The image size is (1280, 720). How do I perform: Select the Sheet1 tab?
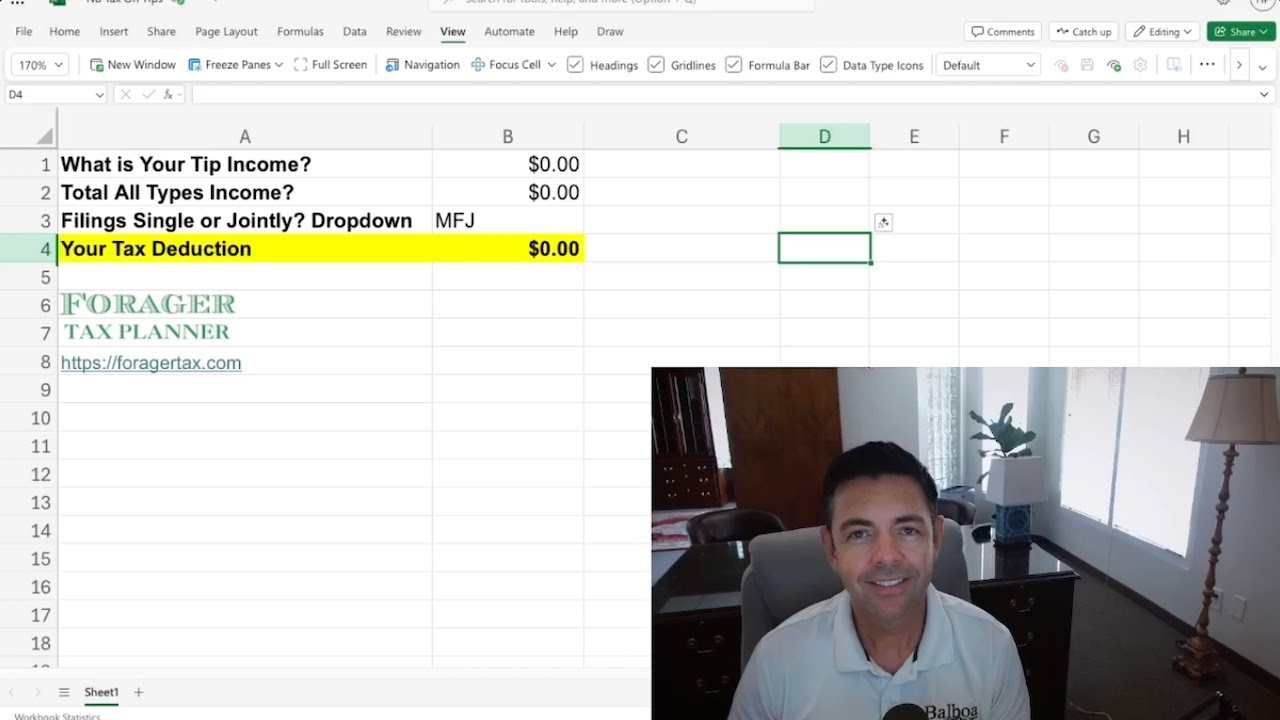coord(101,692)
